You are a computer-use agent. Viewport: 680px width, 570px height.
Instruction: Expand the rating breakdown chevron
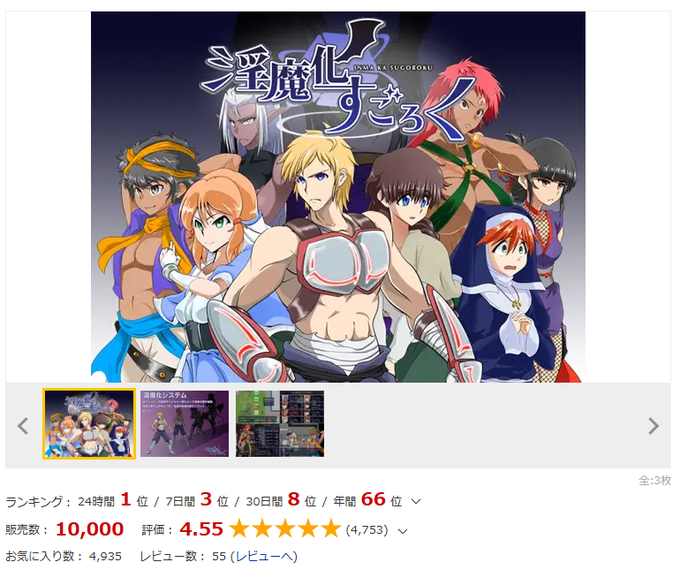402,531
